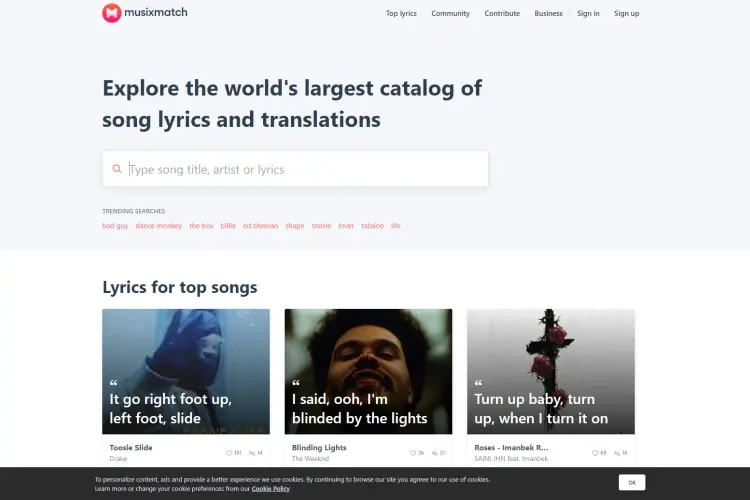Viewport: 750px width, 500px height.
Task: Click the Sign in link
Action: [588, 13]
